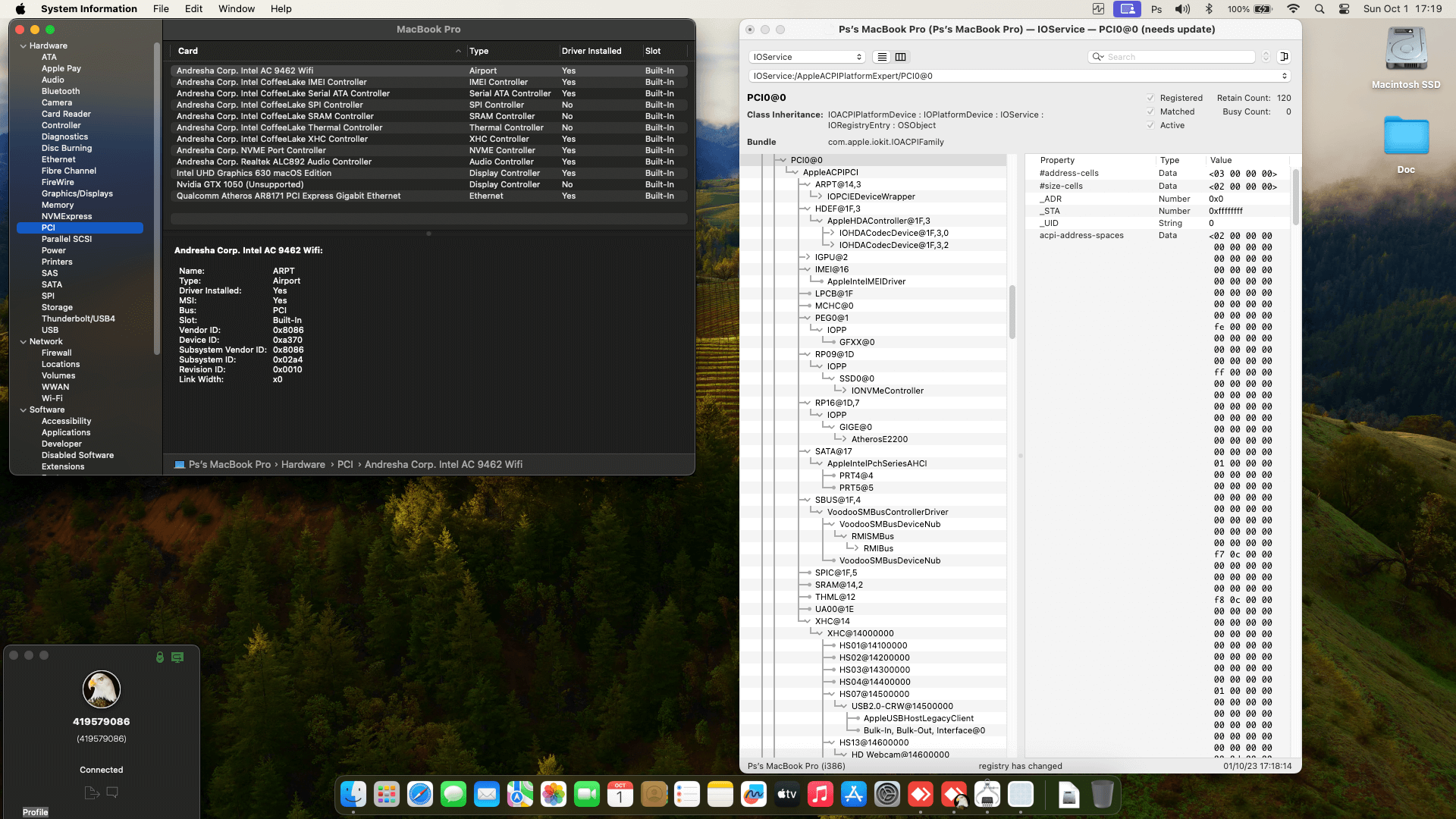Open App Store in Dock
Screen dimensions: 1456x819
(854, 794)
